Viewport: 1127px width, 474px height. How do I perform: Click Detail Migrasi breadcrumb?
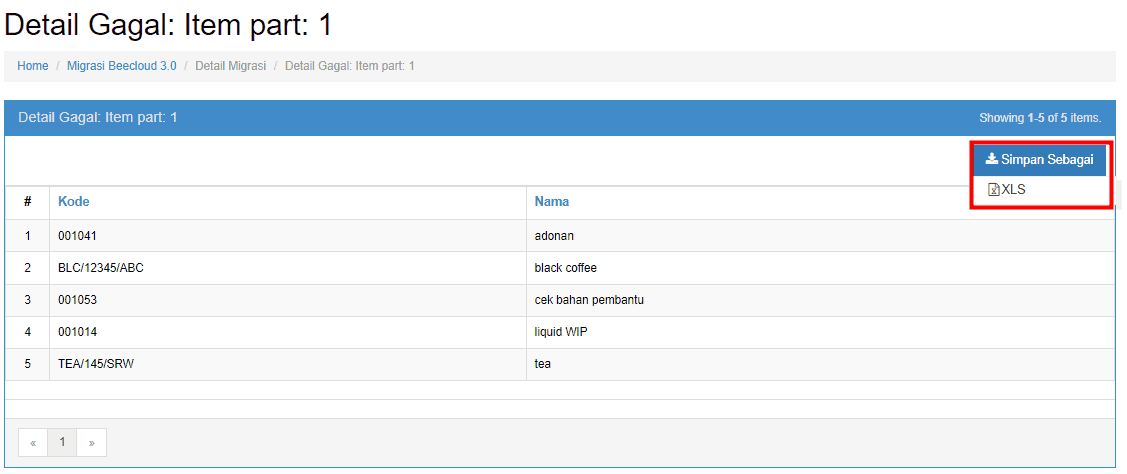pos(231,66)
